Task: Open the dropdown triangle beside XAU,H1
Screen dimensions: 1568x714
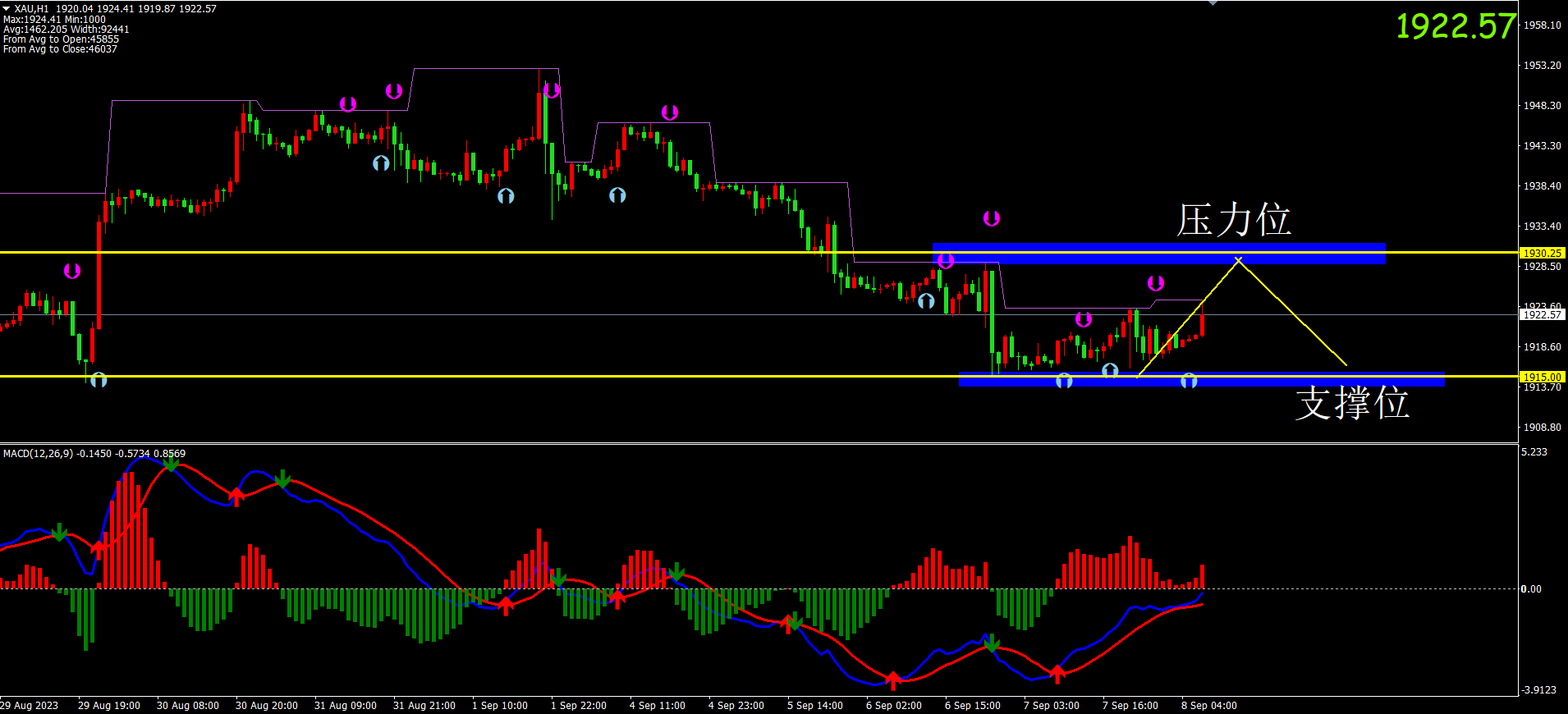Action: coord(7,8)
